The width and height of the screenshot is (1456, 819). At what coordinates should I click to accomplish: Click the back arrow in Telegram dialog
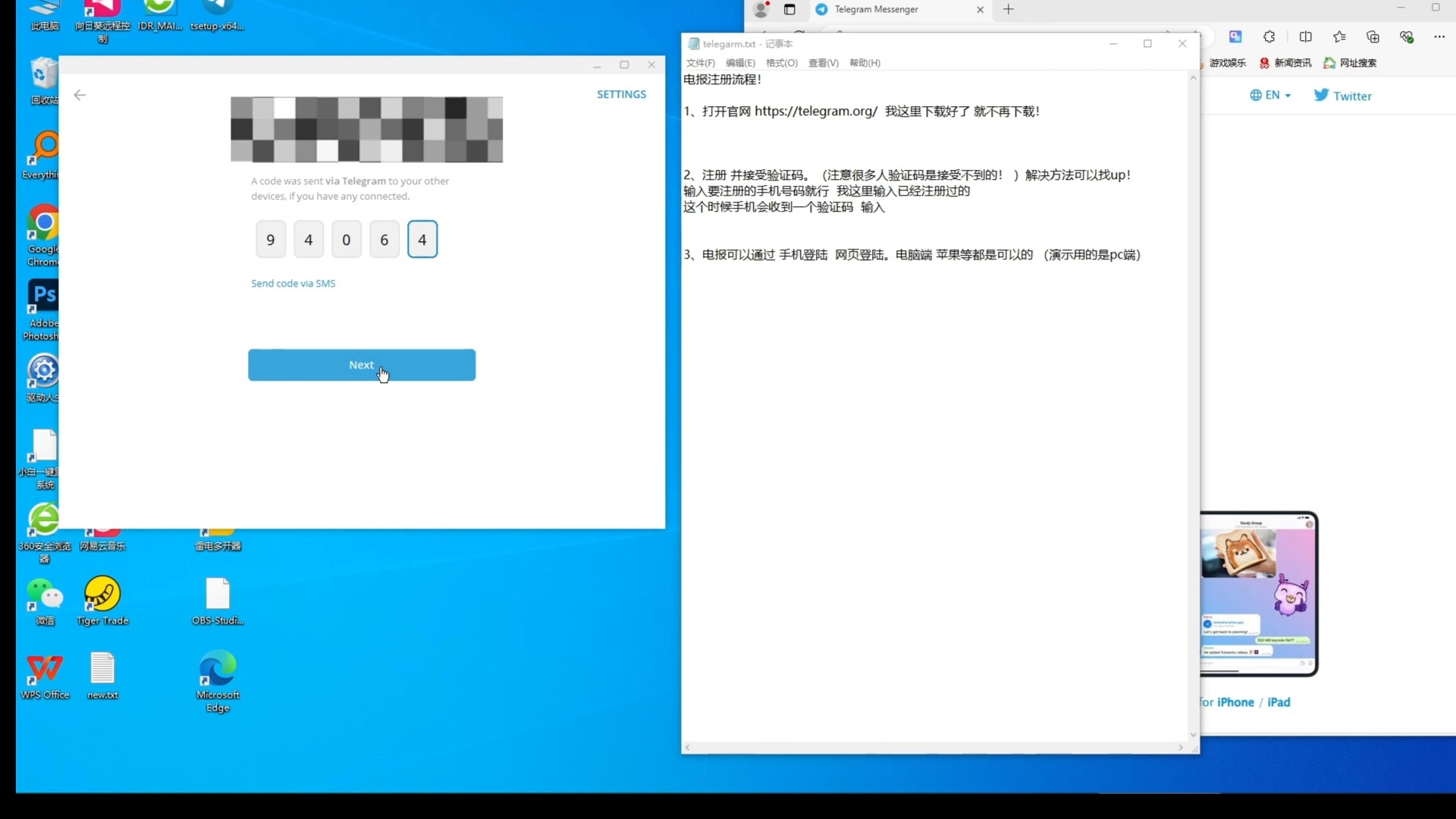click(80, 95)
